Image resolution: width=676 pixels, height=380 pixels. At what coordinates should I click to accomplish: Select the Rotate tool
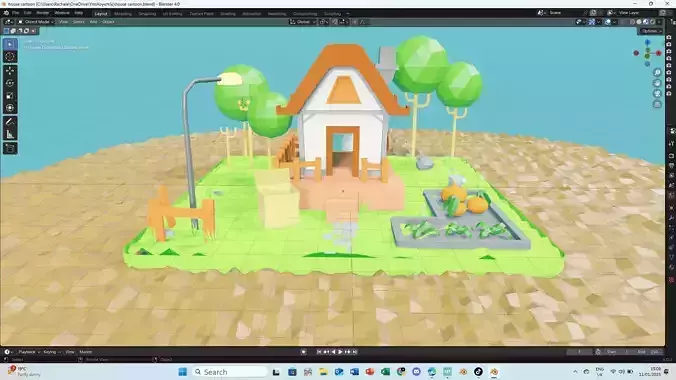point(10,83)
